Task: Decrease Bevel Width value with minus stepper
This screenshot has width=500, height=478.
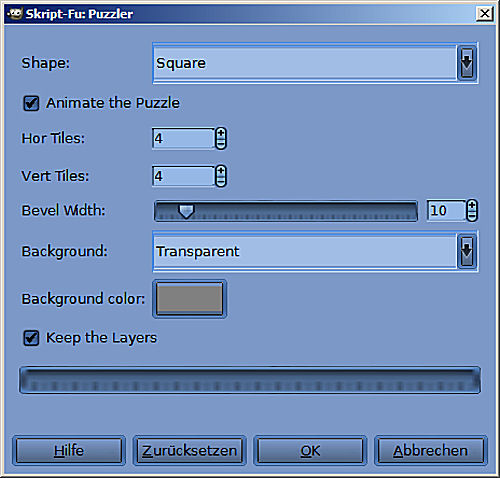Action: [472, 216]
